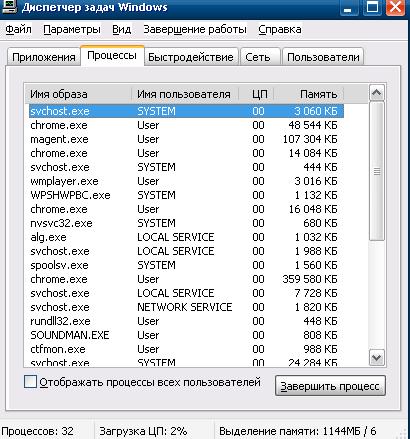This screenshot has width=410, height=439.
Task: Maximize the Task Manager window
Action: (x=372, y=7)
